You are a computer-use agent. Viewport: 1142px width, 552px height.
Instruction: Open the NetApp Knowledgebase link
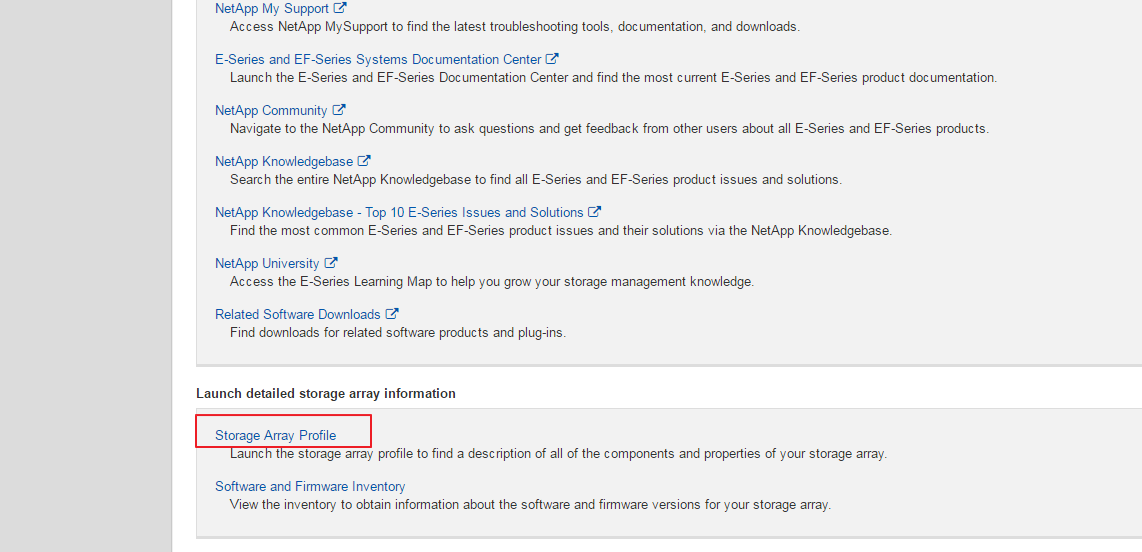tap(284, 162)
